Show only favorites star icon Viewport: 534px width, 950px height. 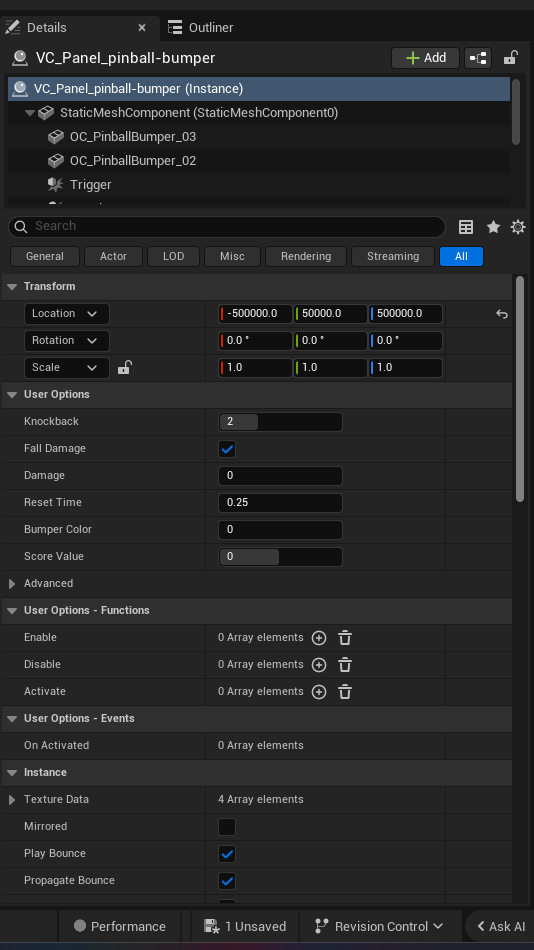(x=493, y=227)
